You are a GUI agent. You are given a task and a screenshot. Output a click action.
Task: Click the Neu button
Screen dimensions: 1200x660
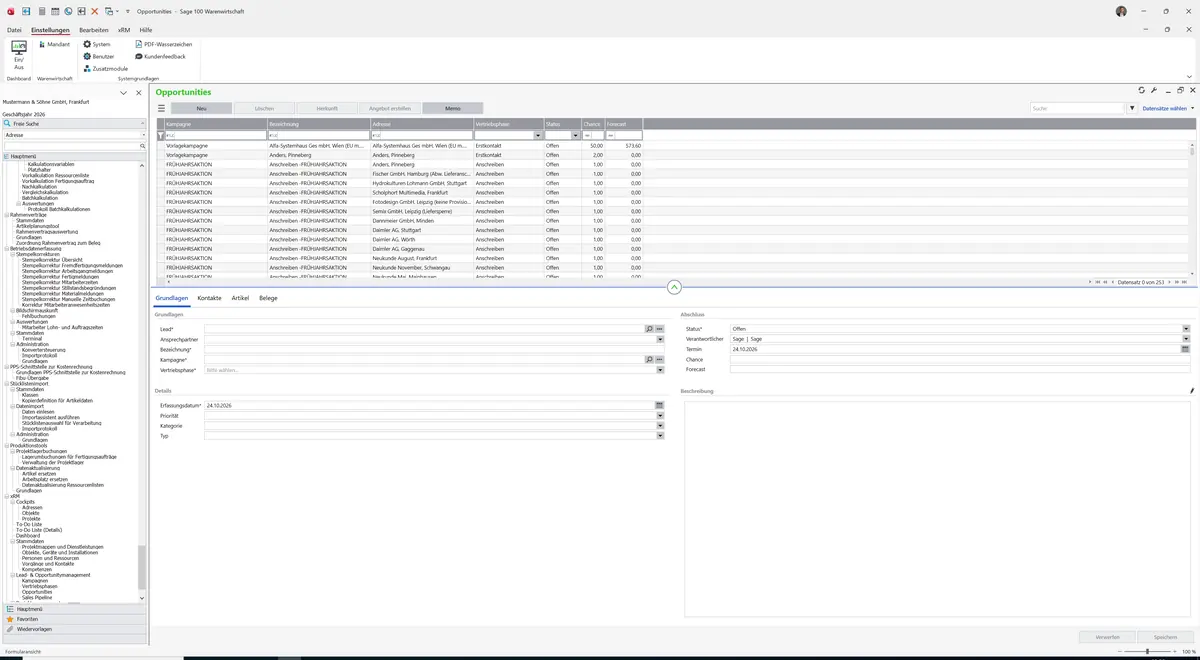click(x=201, y=108)
